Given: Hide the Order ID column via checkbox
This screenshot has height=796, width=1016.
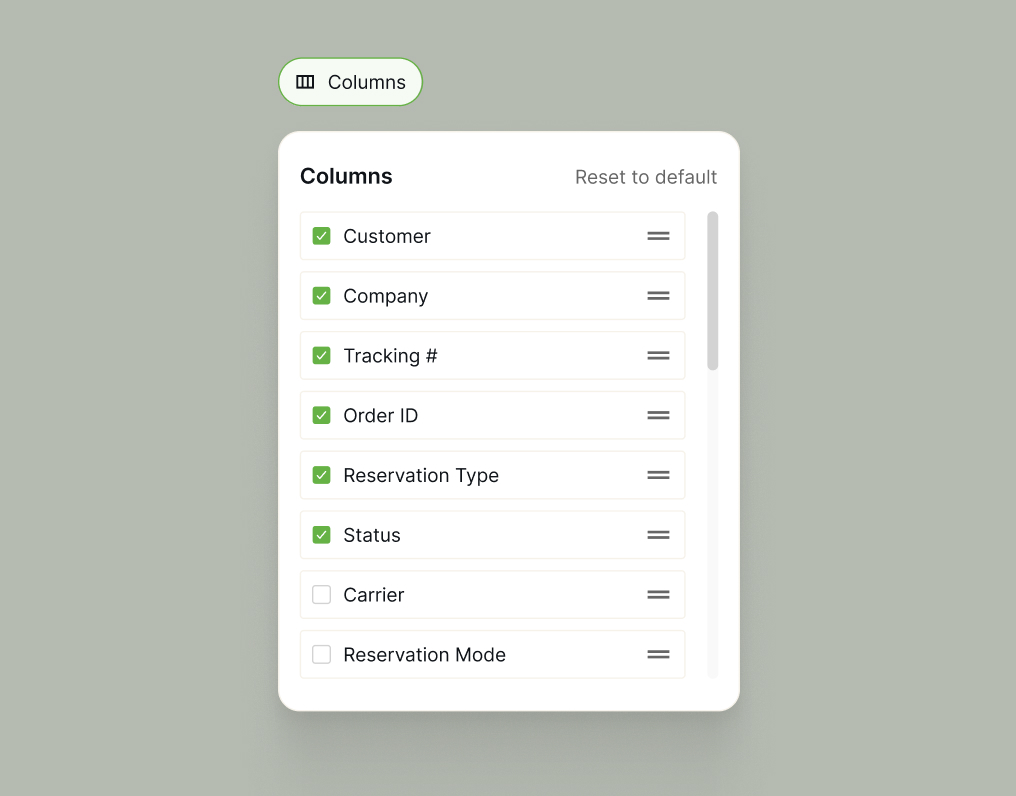Looking at the screenshot, I should [321, 415].
